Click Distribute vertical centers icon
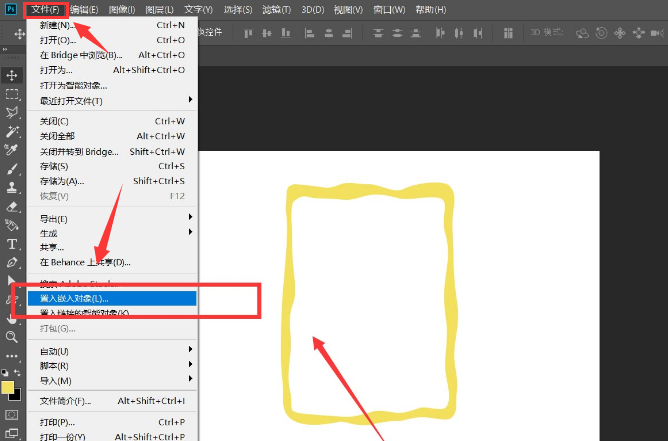The height and width of the screenshot is (441, 668). 397,33
